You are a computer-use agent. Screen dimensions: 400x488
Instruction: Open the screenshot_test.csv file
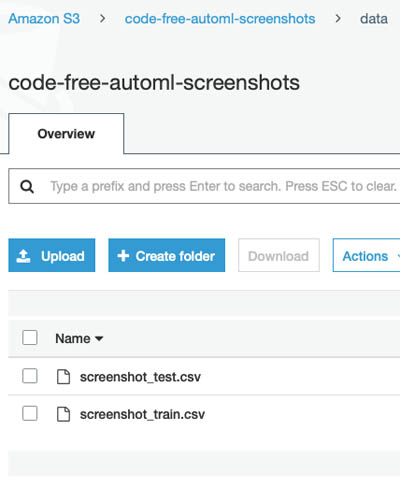point(140,377)
